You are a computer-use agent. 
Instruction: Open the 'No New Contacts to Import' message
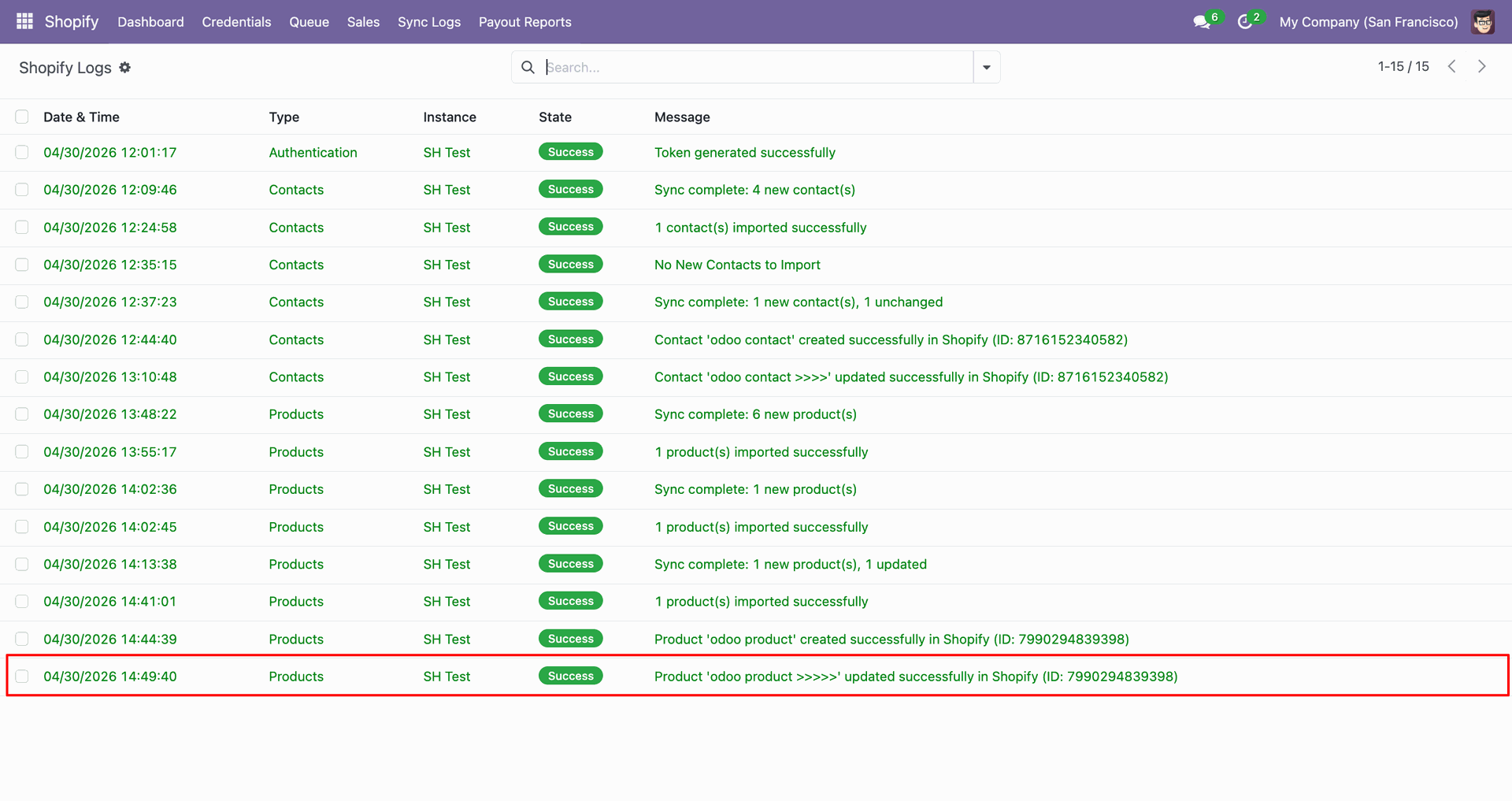[x=737, y=265]
